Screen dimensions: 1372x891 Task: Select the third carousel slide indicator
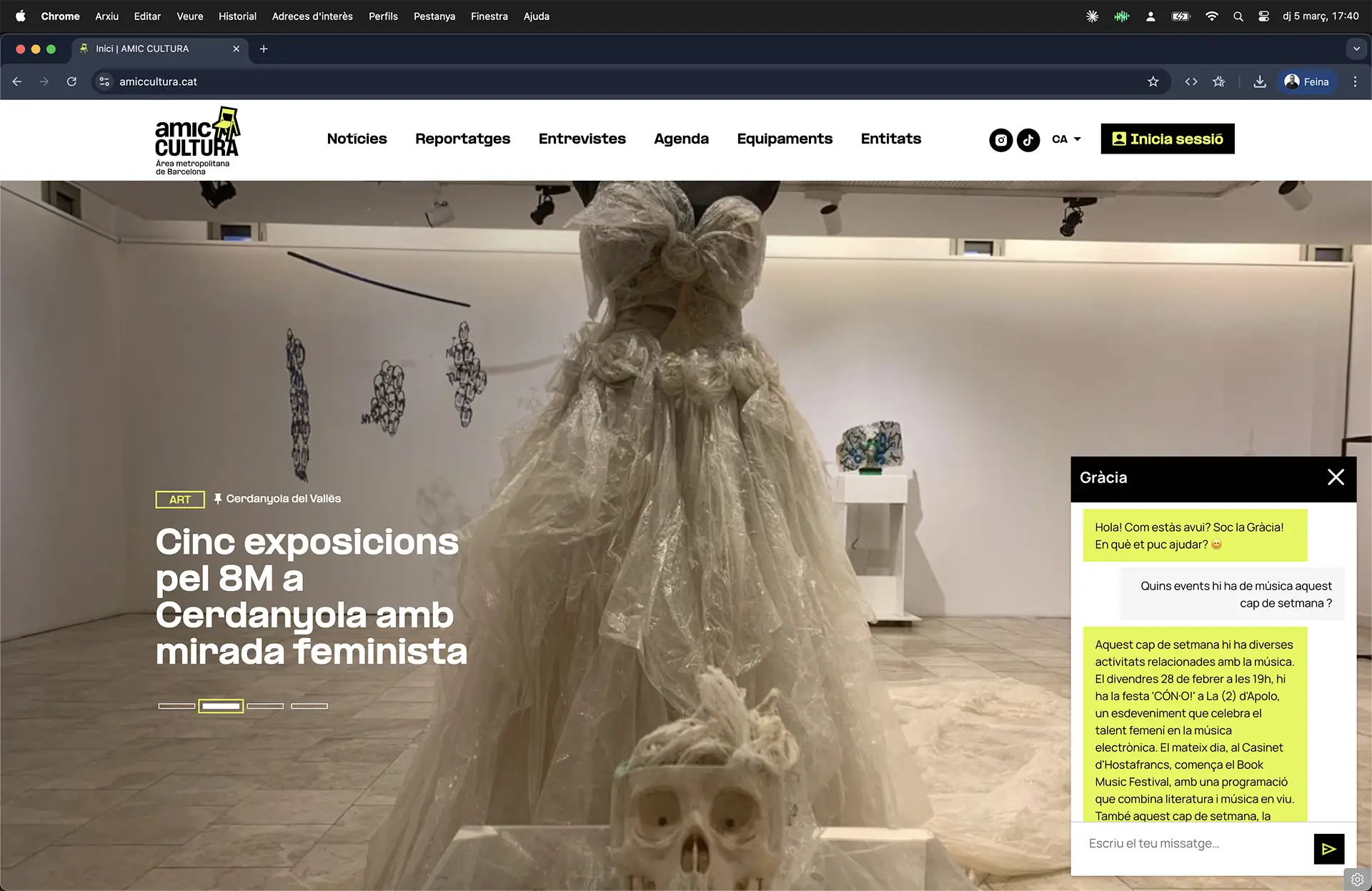click(x=265, y=706)
